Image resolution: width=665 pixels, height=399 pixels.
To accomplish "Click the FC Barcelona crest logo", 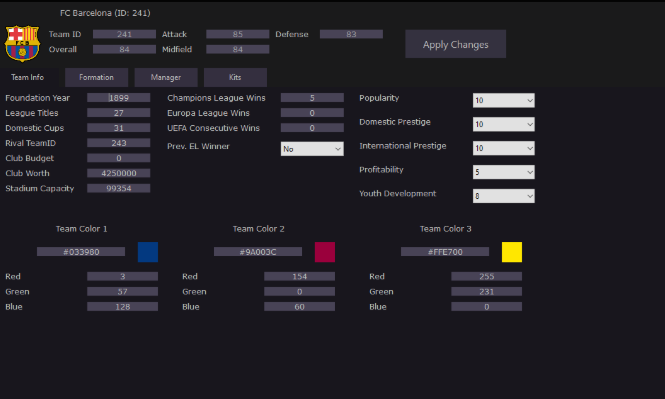I will tap(22, 43).
